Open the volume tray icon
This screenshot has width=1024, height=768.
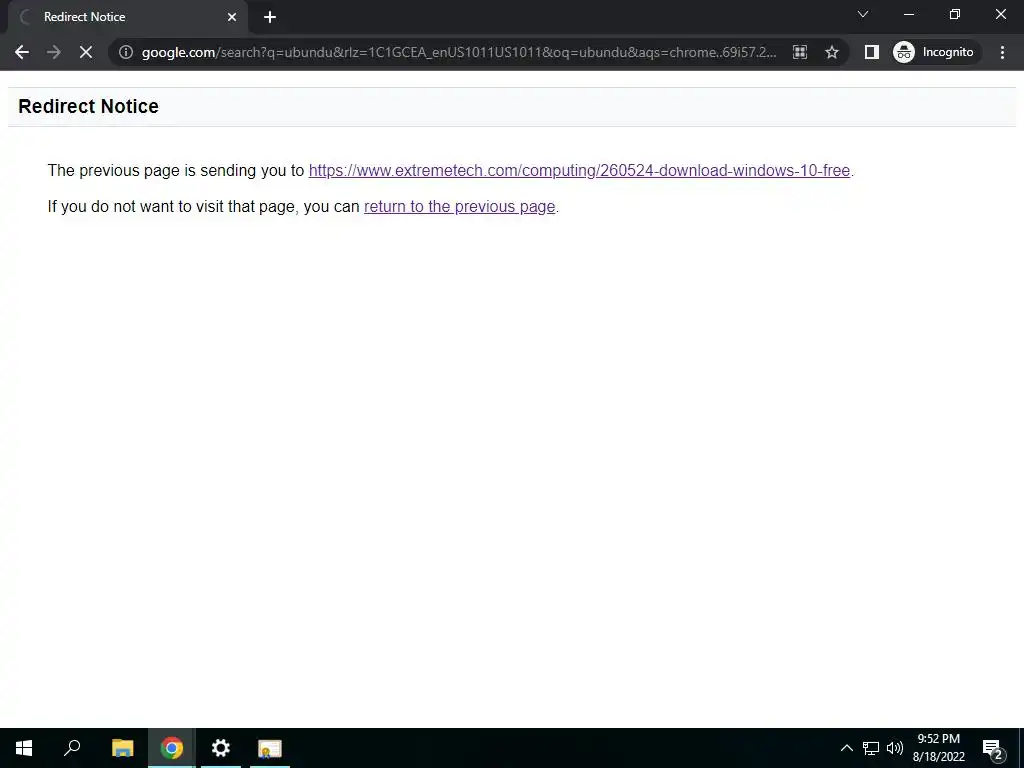895,748
